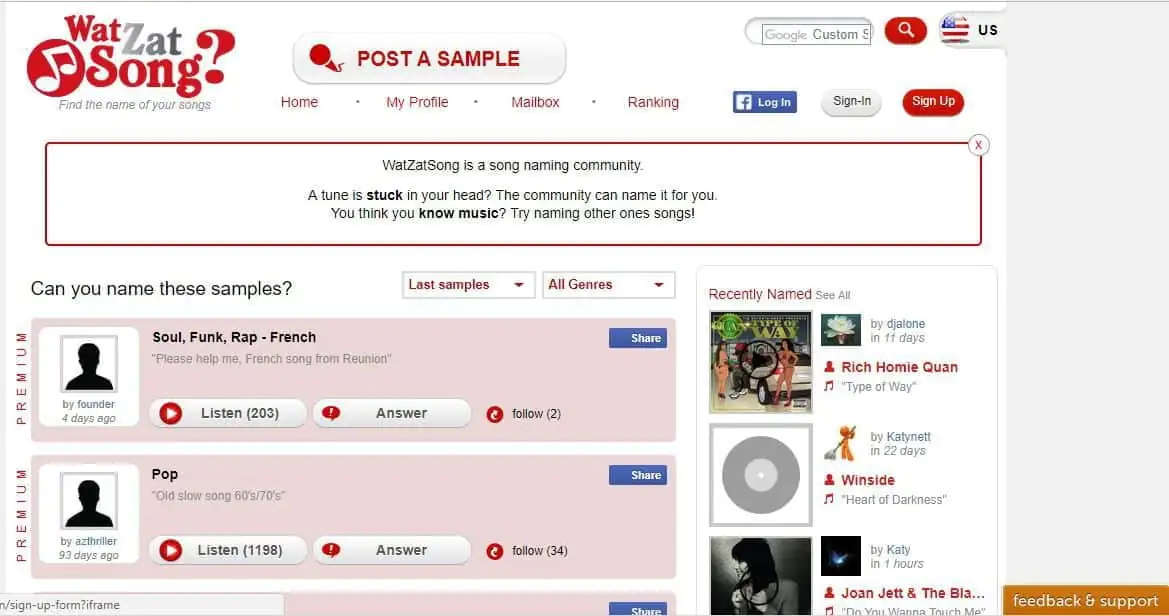The height and width of the screenshot is (616, 1169).
Task: Open the Ranking menu item
Action: pyautogui.click(x=653, y=102)
